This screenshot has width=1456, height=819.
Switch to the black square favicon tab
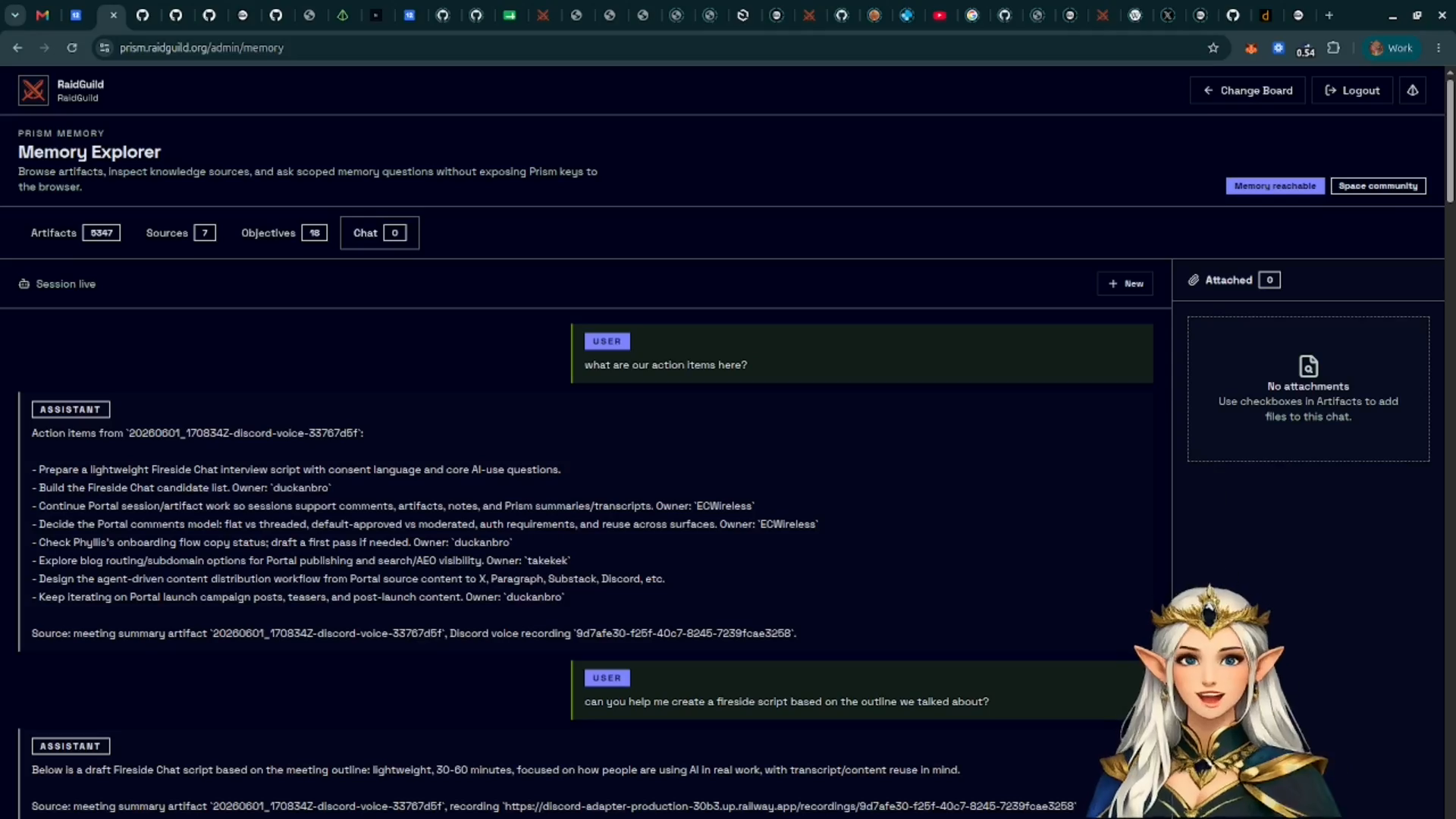tap(376, 15)
